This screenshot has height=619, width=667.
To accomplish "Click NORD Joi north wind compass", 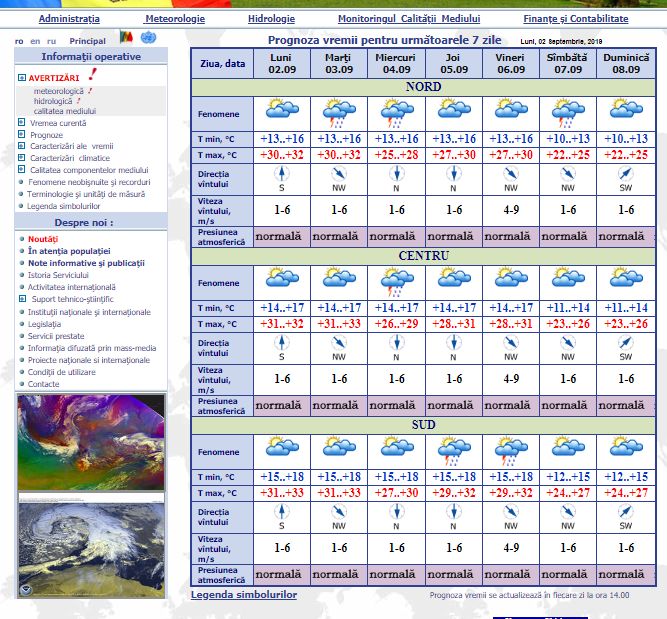I will (454, 174).
